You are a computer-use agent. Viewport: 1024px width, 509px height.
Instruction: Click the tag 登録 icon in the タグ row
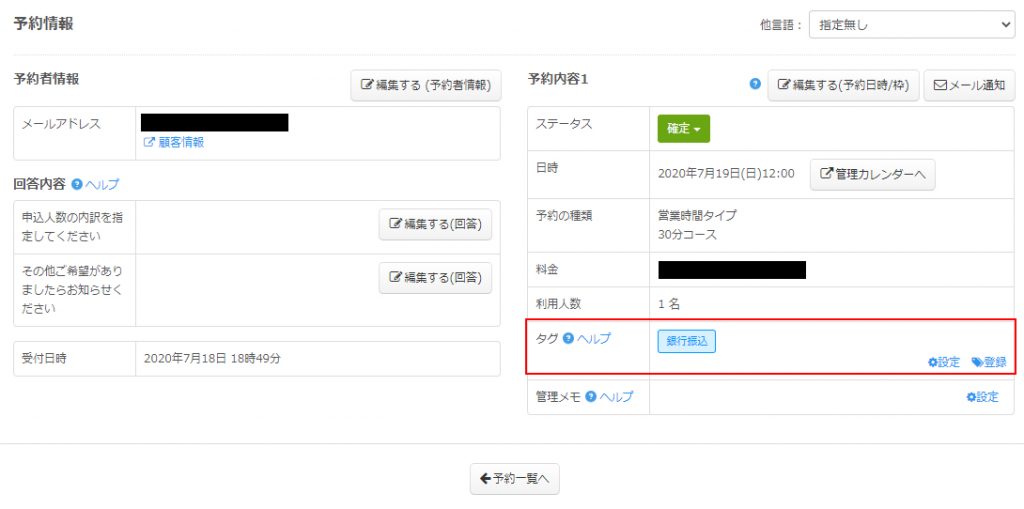(977, 362)
